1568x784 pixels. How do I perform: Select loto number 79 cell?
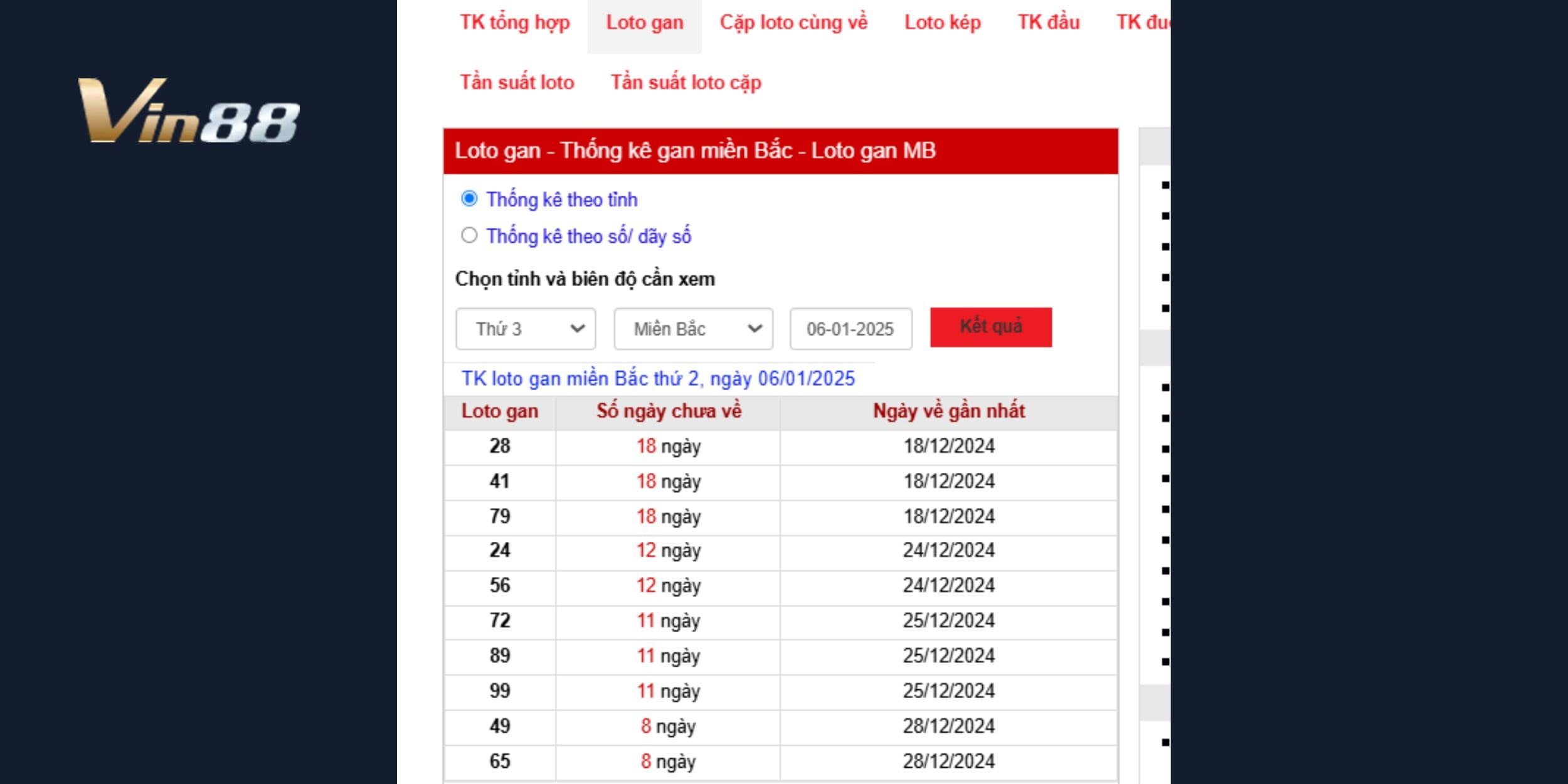coord(500,517)
